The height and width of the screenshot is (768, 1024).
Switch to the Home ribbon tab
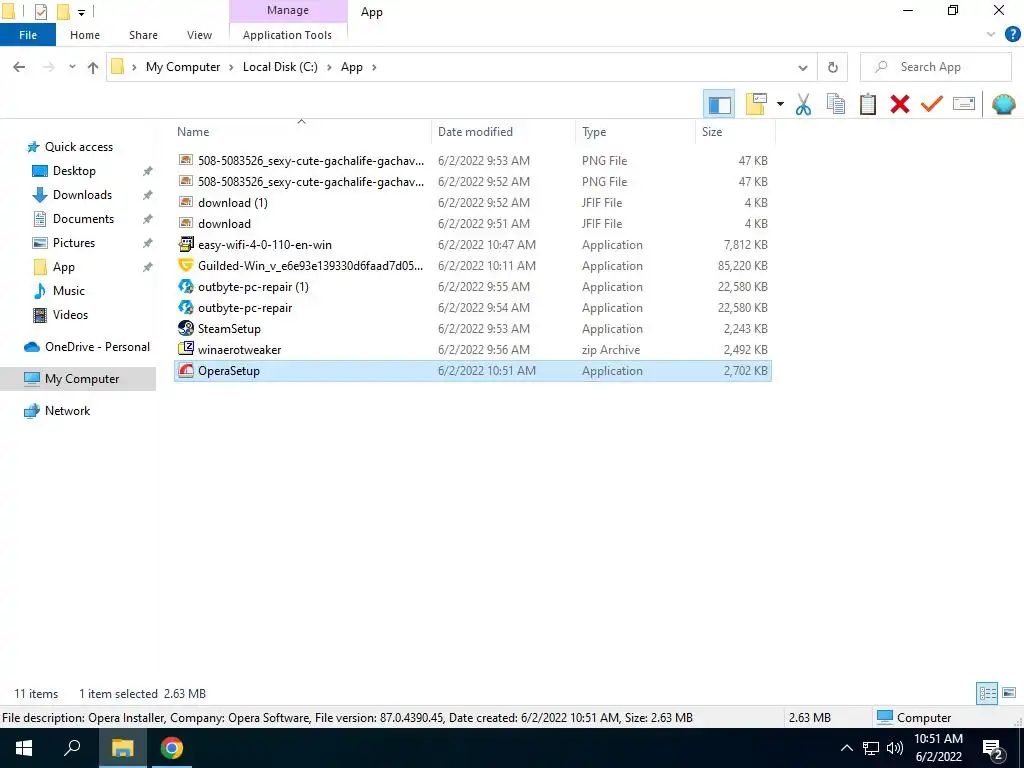[x=85, y=35]
